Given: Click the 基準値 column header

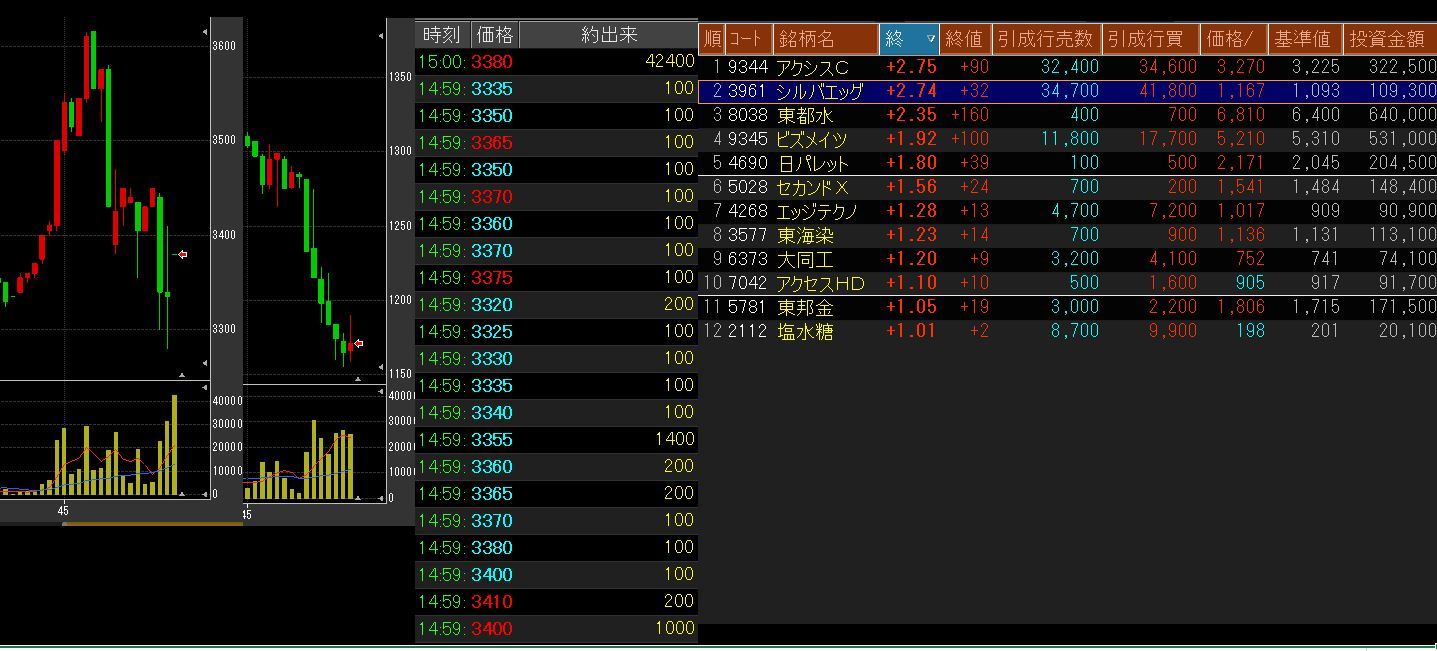Looking at the screenshot, I should click(1303, 39).
